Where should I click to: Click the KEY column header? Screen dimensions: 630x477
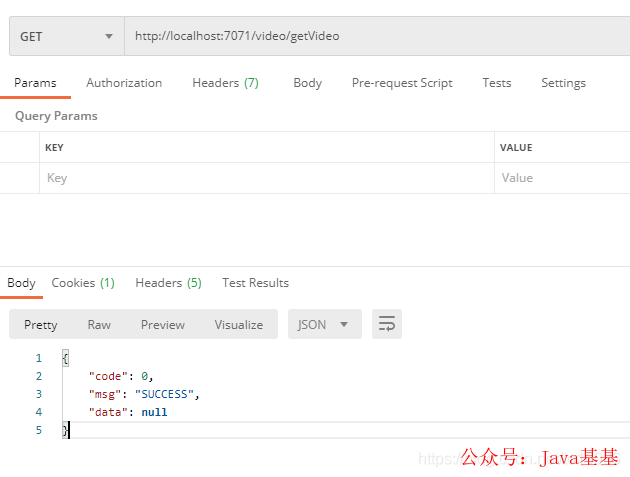coord(54,147)
